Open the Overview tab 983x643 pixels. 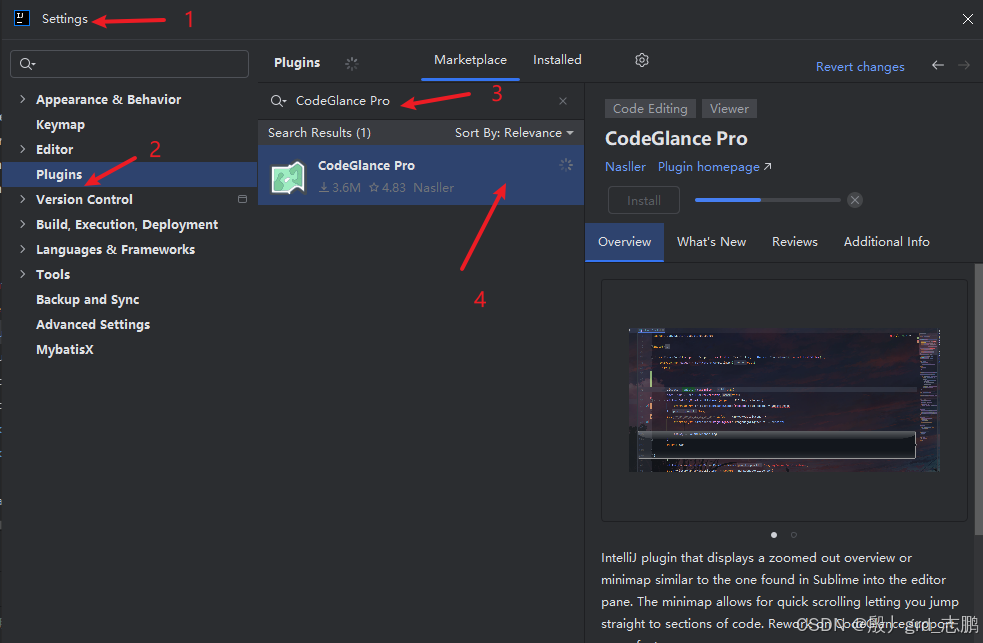[624, 242]
